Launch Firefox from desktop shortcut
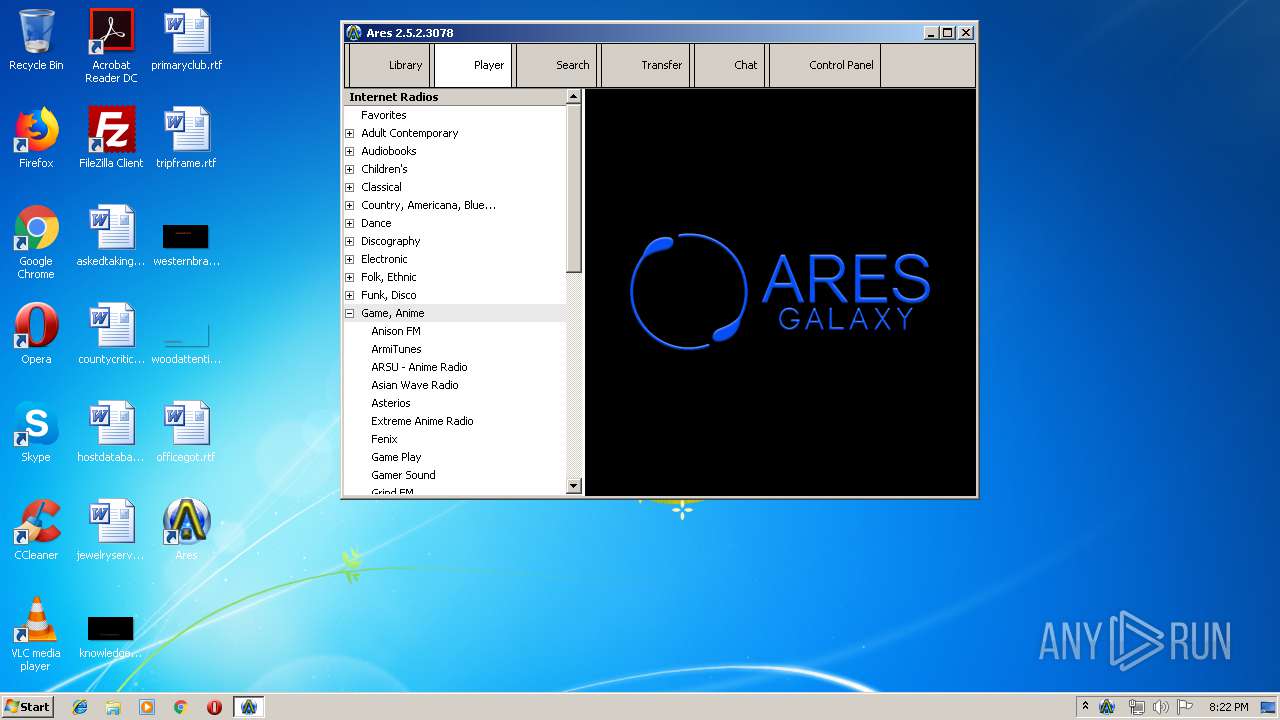 point(36,138)
